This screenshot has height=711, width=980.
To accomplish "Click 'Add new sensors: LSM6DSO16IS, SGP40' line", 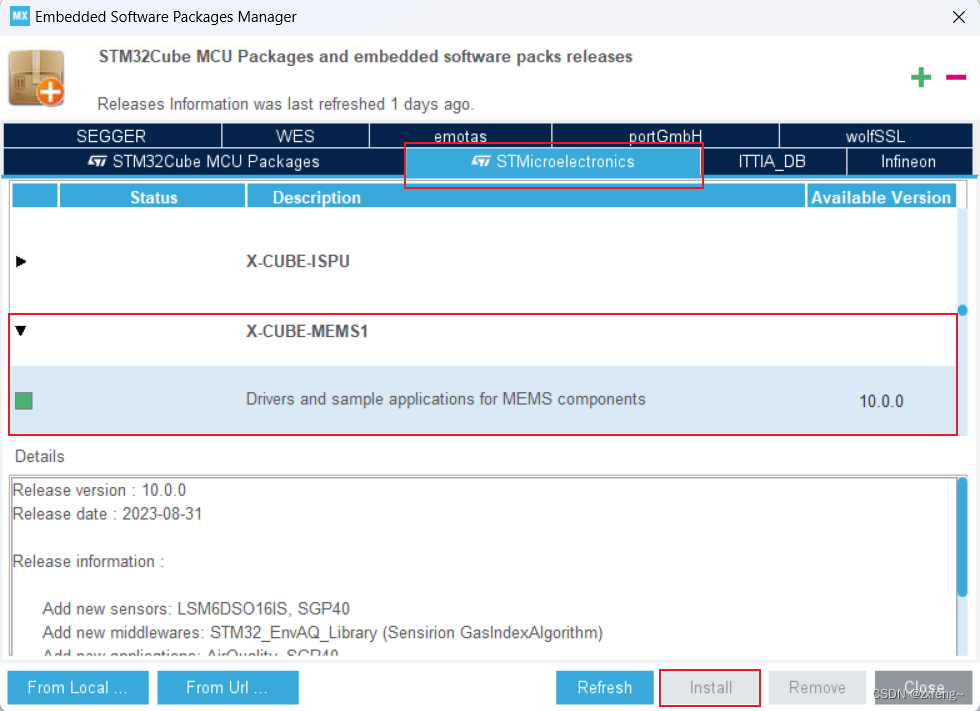I will pyautogui.click(x=196, y=609).
